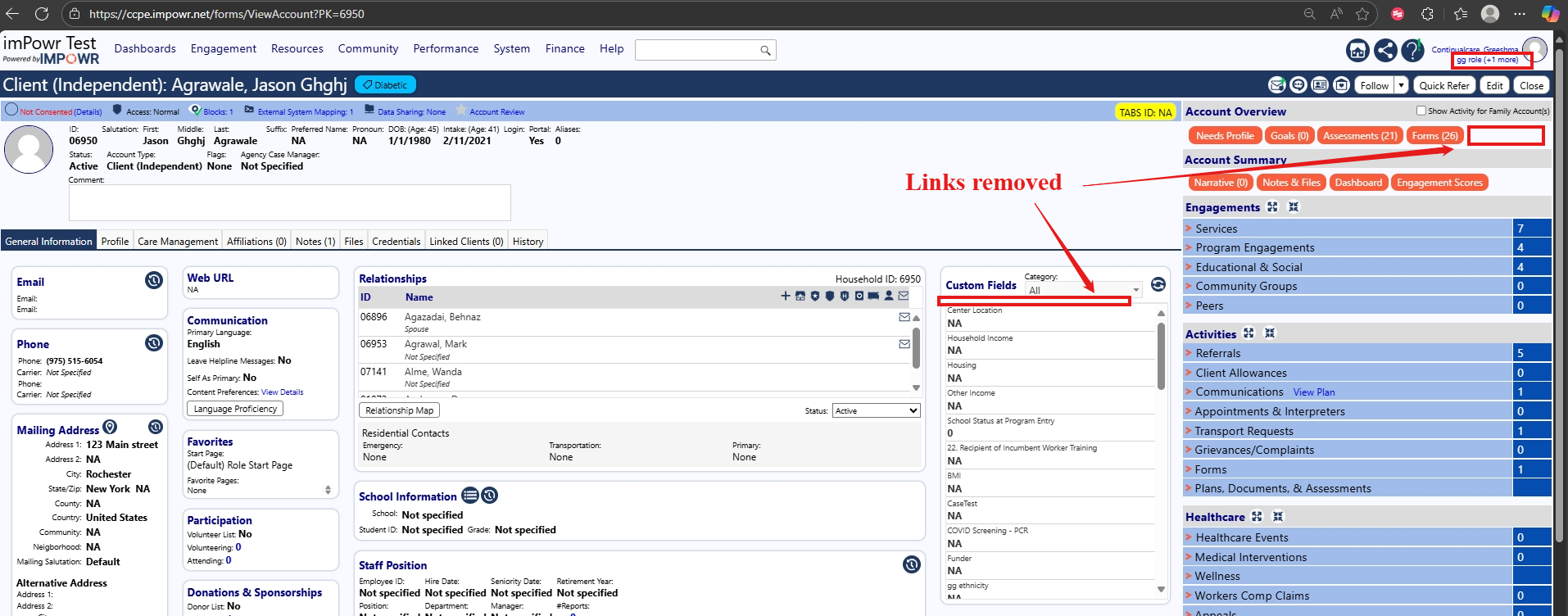Open the History tab
Screen dimensions: 1568x616
click(x=528, y=241)
